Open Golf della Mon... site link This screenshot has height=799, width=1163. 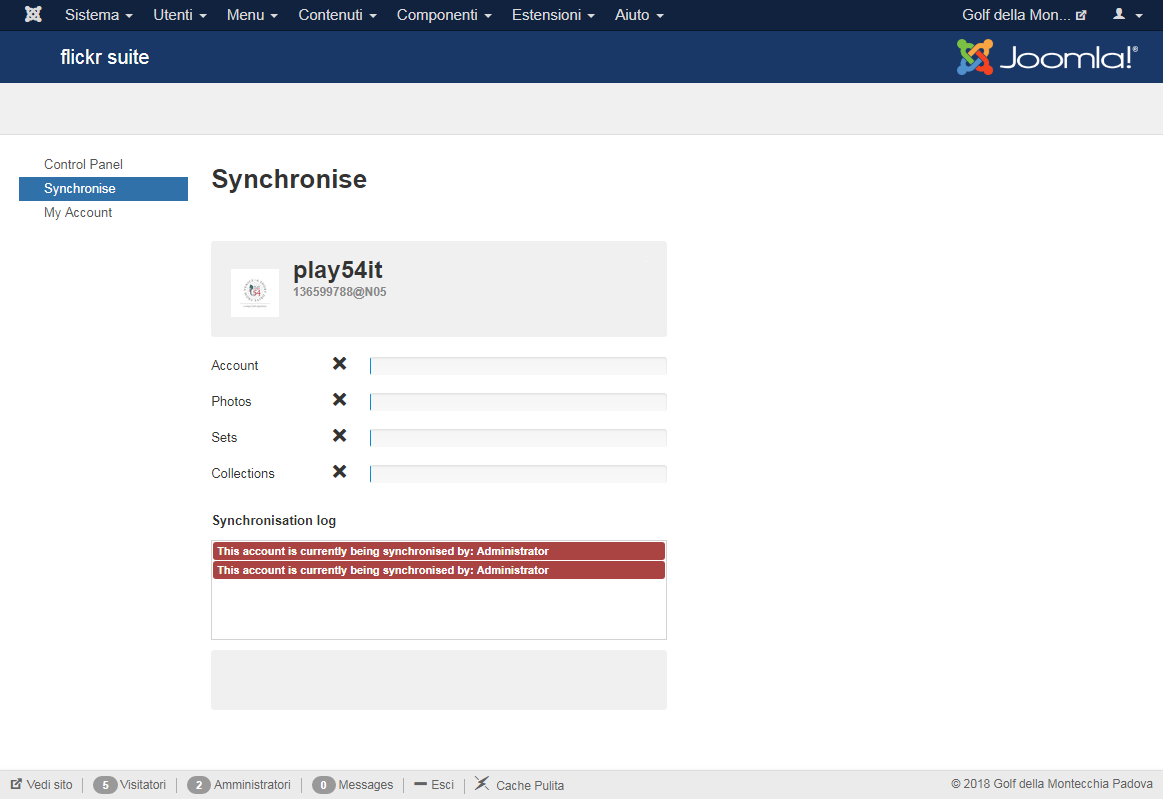pyautogui.click(x=1024, y=15)
